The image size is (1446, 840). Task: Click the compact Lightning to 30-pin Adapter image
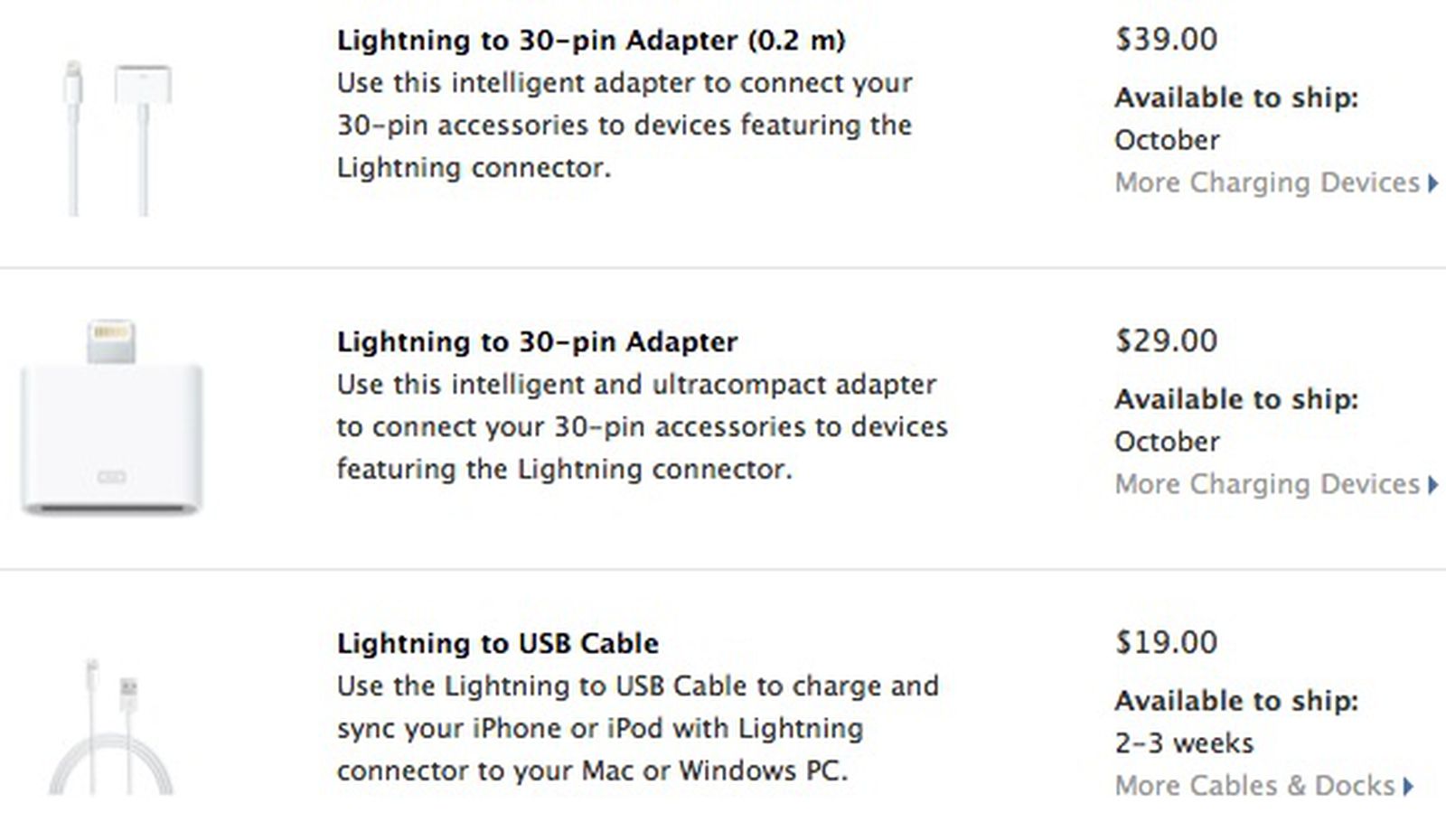coord(111,419)
